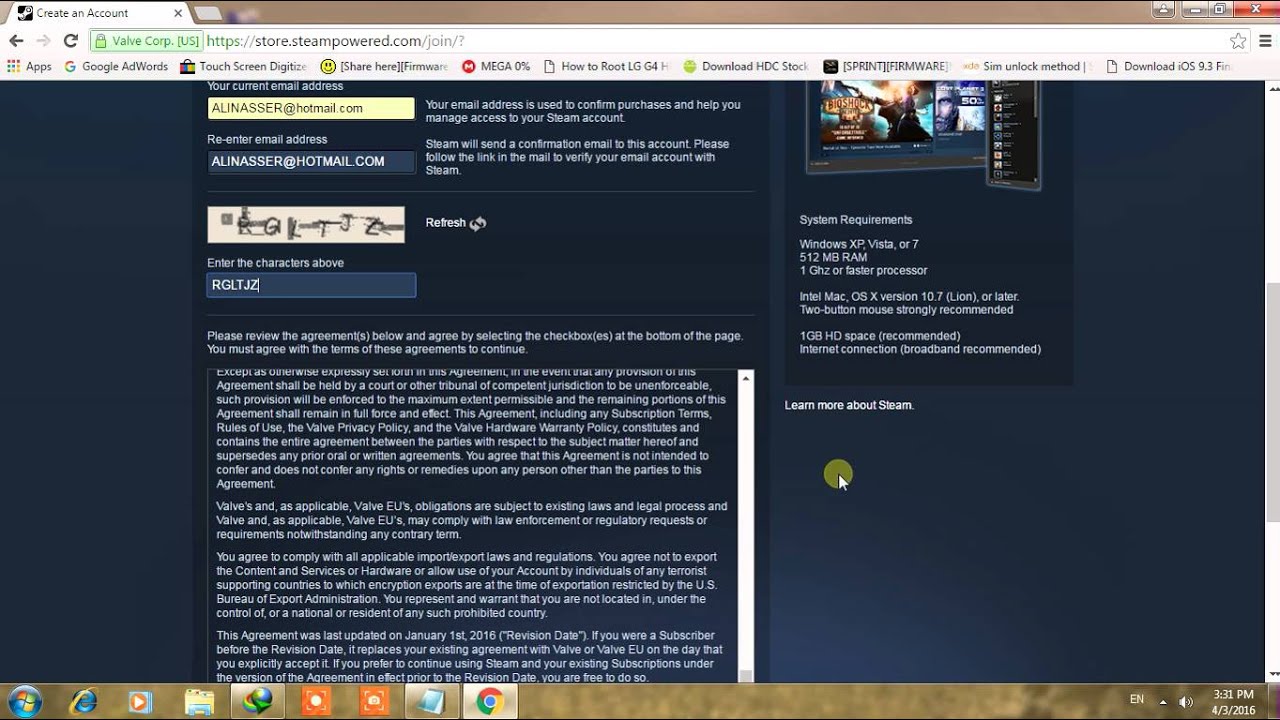Open the Touch Screen Digitizer bookmark
The image size is (1280, 720).
(x=243, y=66)
